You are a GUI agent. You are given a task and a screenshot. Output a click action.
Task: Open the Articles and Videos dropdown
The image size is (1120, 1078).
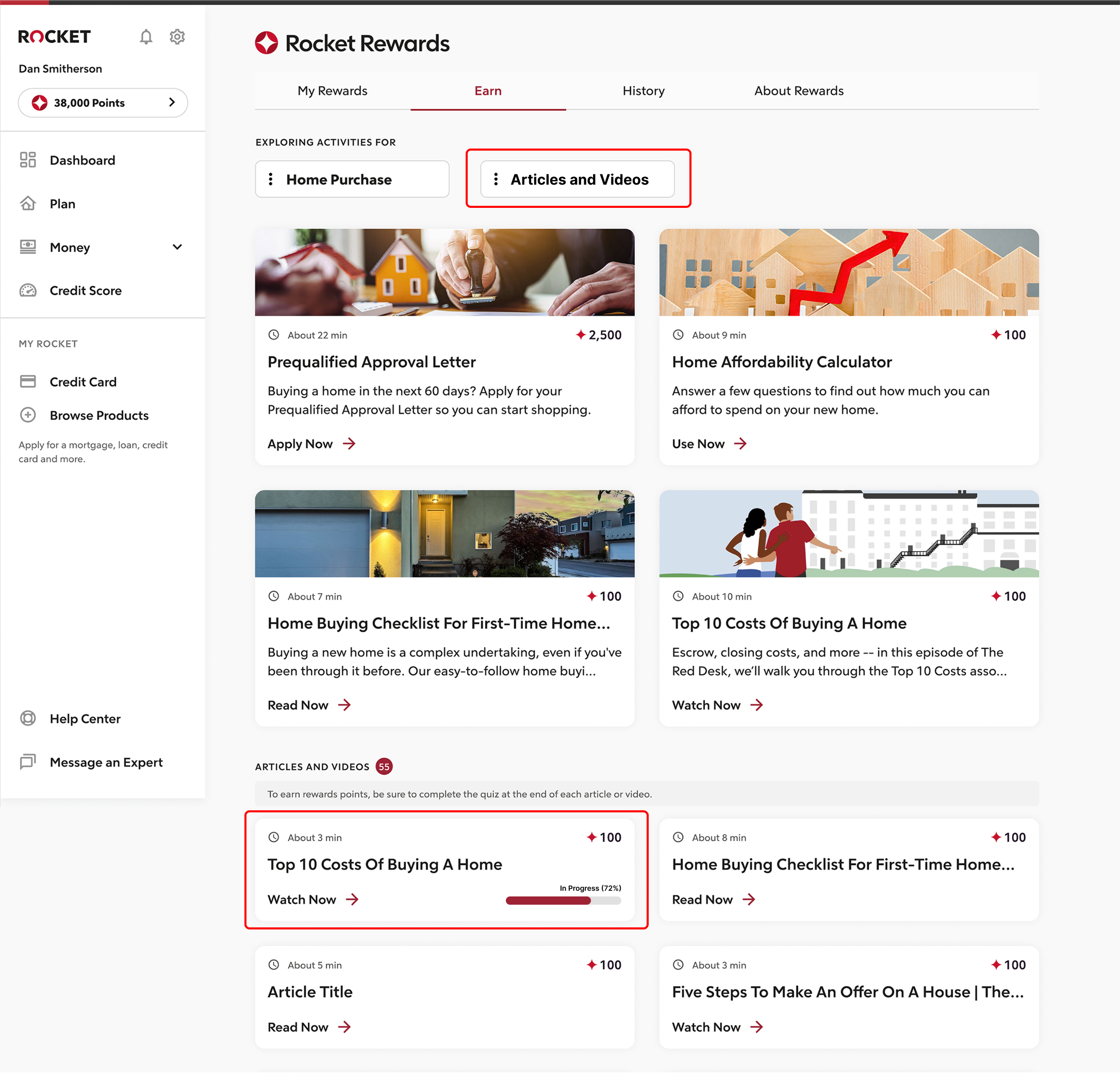[x=577, y=179]
